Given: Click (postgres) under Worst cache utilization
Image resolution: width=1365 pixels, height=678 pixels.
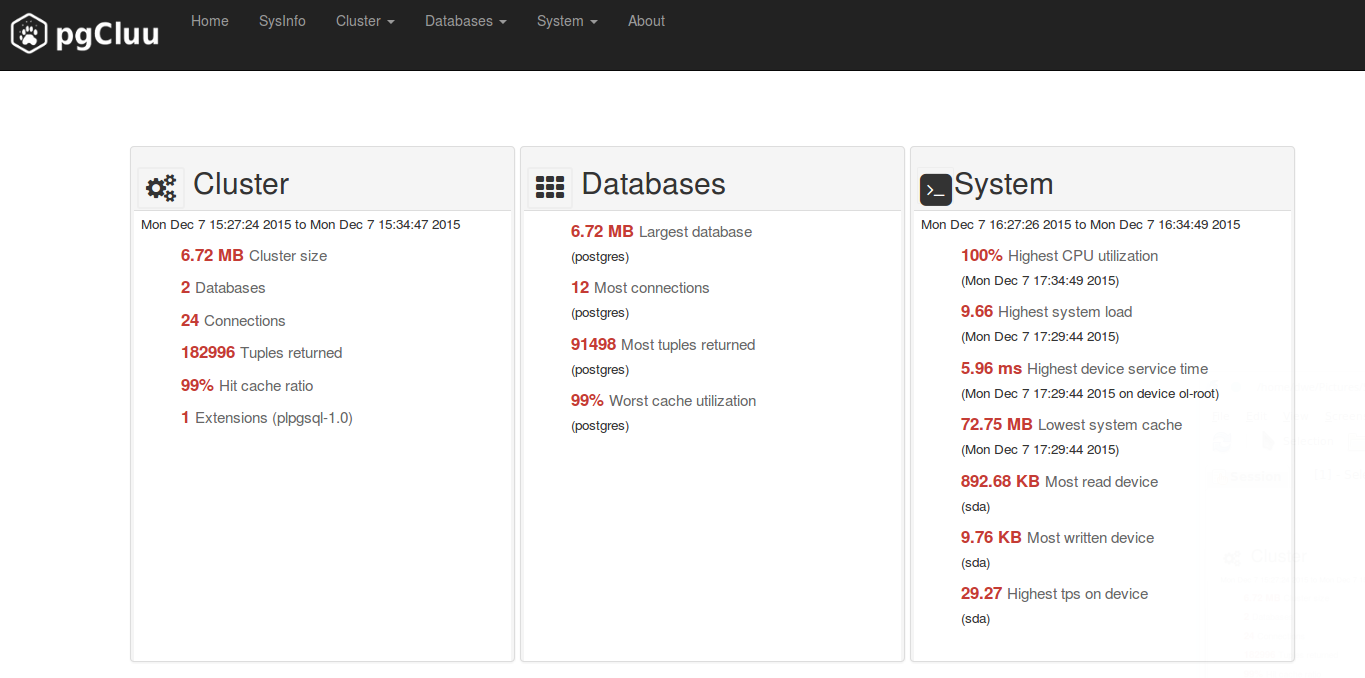Looking at the screenshot, I should pos(600,426).
